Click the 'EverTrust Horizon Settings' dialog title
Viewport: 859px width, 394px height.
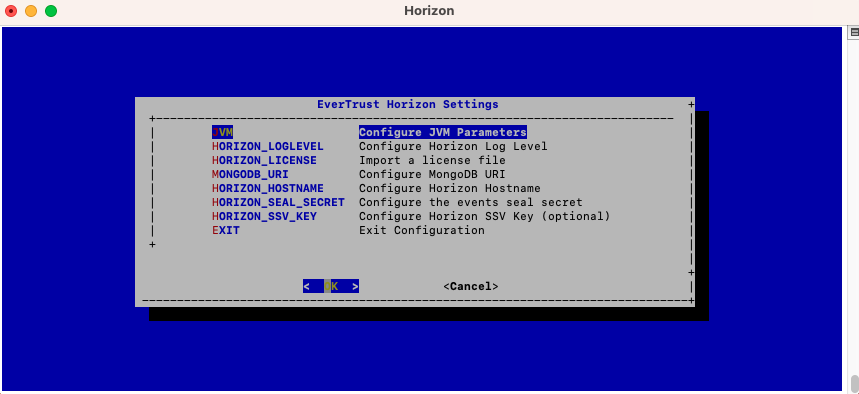408,104
